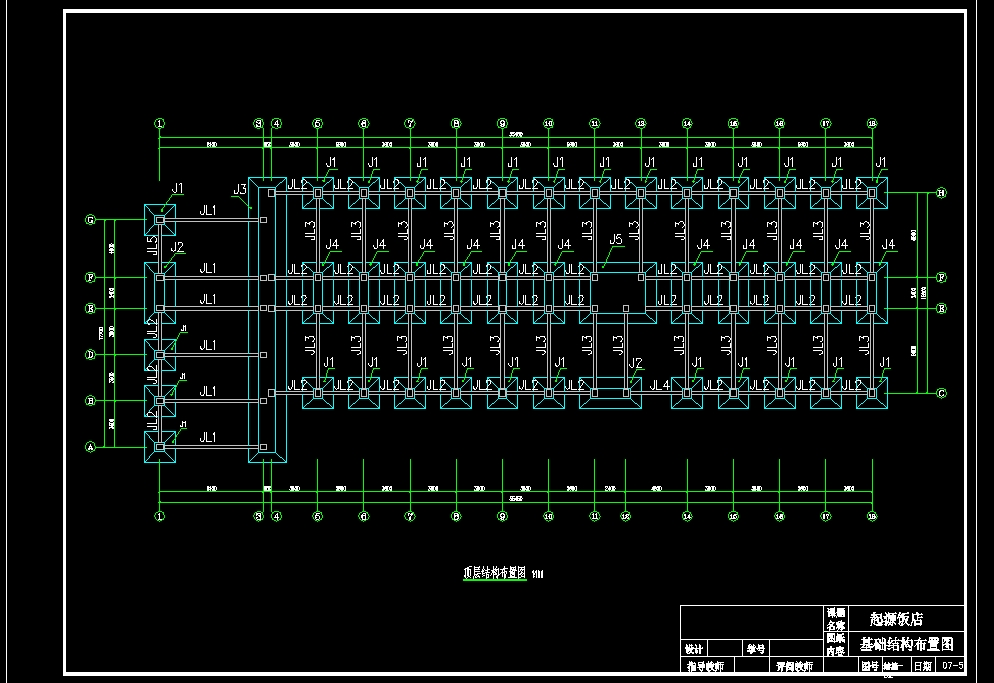Image resolution: width=994 pixels, height=683 pixels.
Task: Click the 指导教师 cell in title block
Action: pos(706,666)
